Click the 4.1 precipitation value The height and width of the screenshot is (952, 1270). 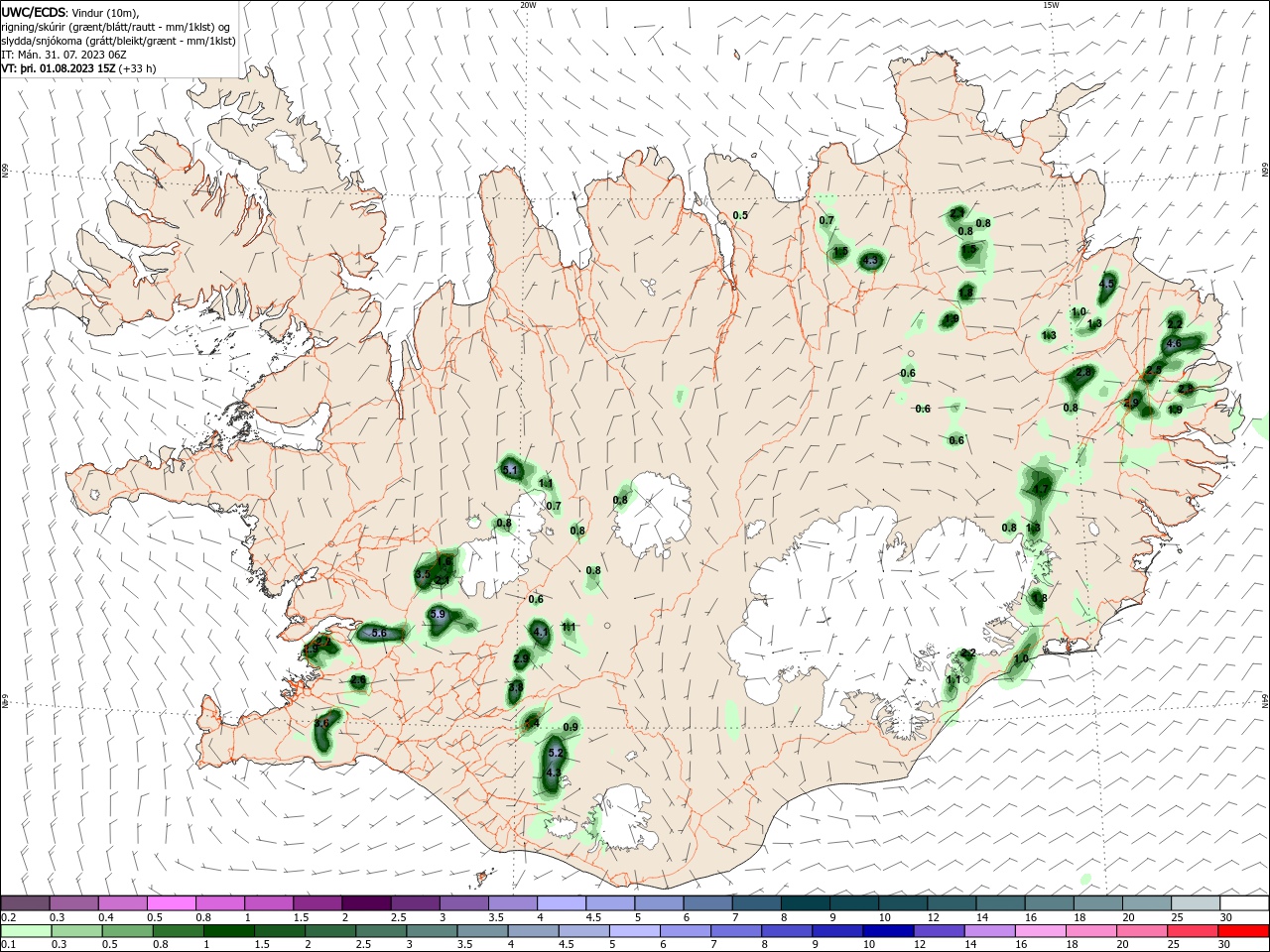[x=541, y=632]
